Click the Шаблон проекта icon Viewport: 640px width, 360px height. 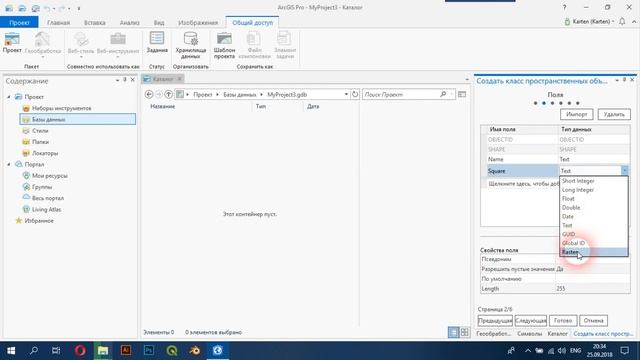[224, 45]
